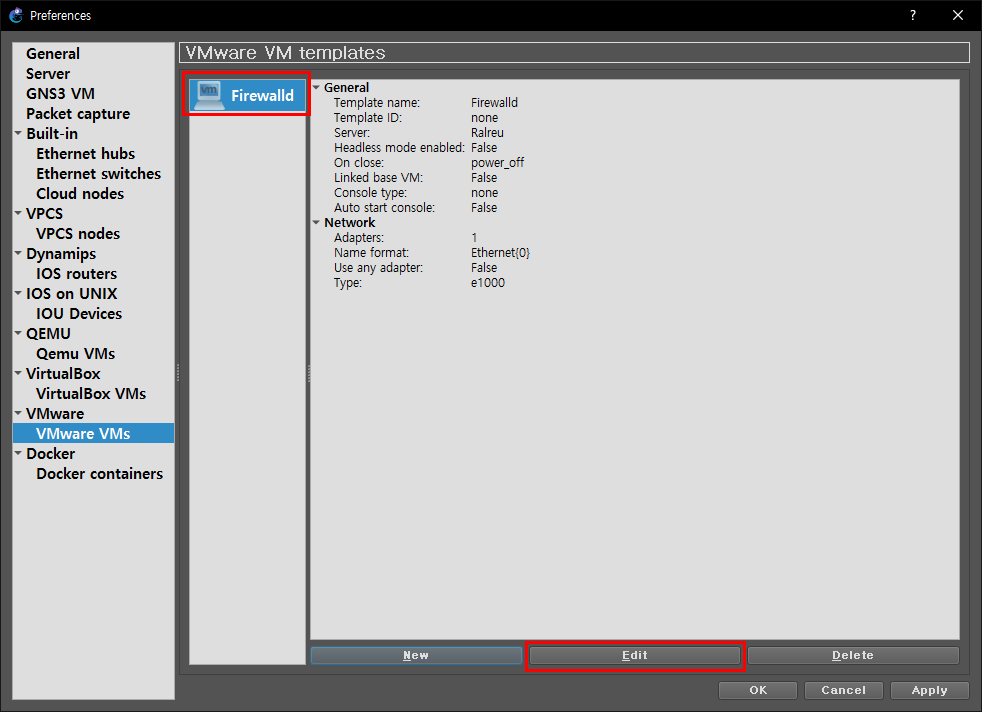
Task: Click the Cancel button
Action: [844, 690]
